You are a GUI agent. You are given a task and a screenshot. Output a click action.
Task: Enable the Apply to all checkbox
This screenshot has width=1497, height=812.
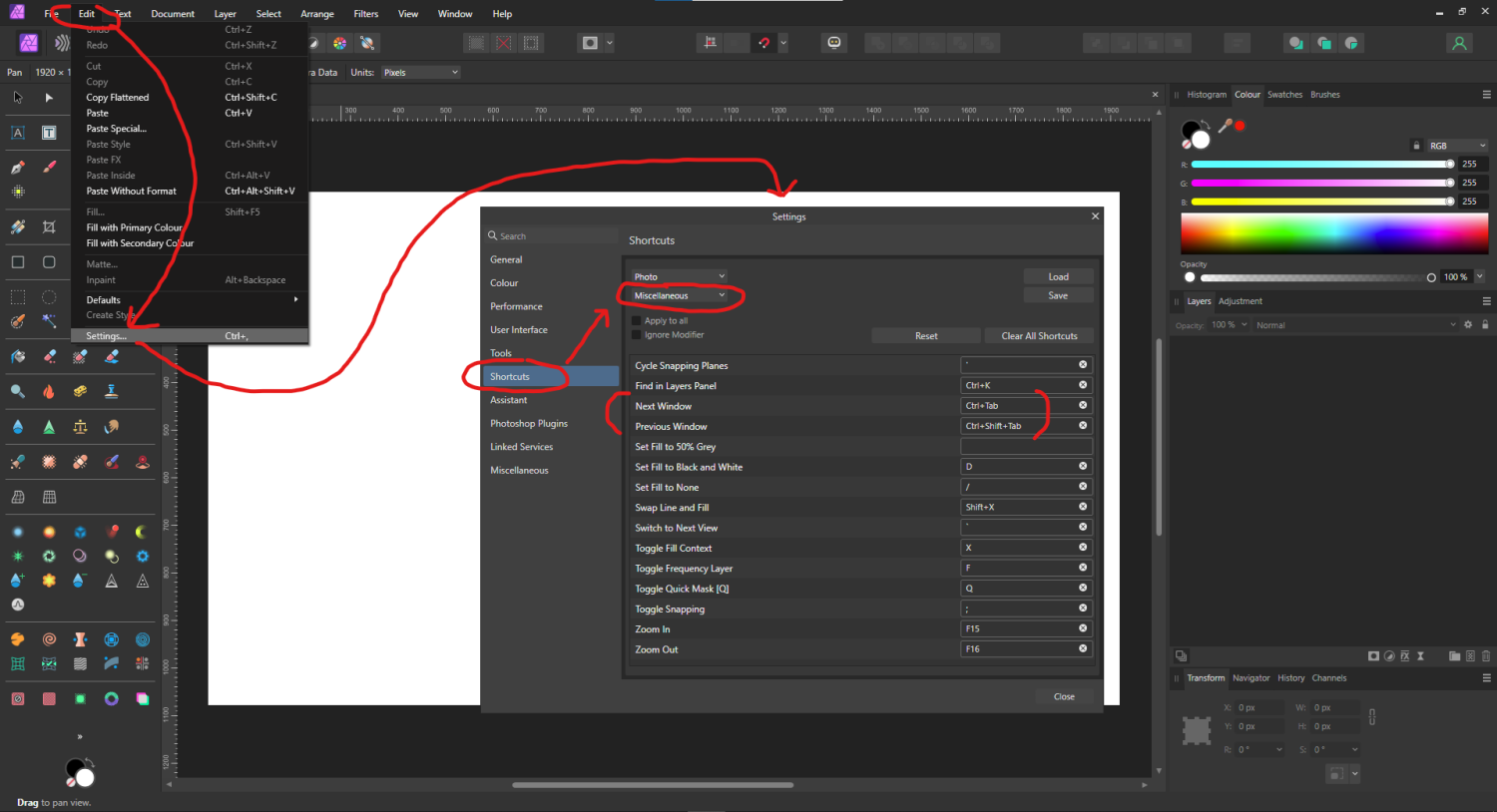[637, 321]
